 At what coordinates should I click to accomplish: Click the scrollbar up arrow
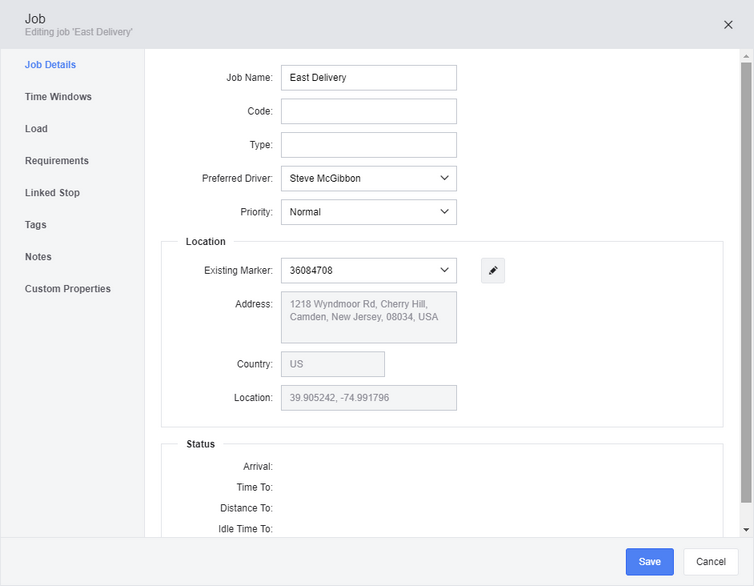[x=746, y=56]
